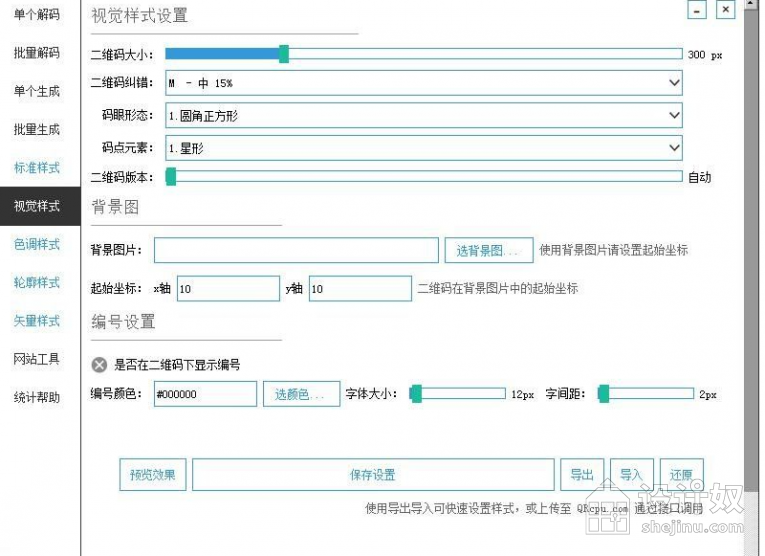Click the 字体大小 slider handle
Image resolution: width=765 pixels, height=556 pixels.
(x=416, y=394)
